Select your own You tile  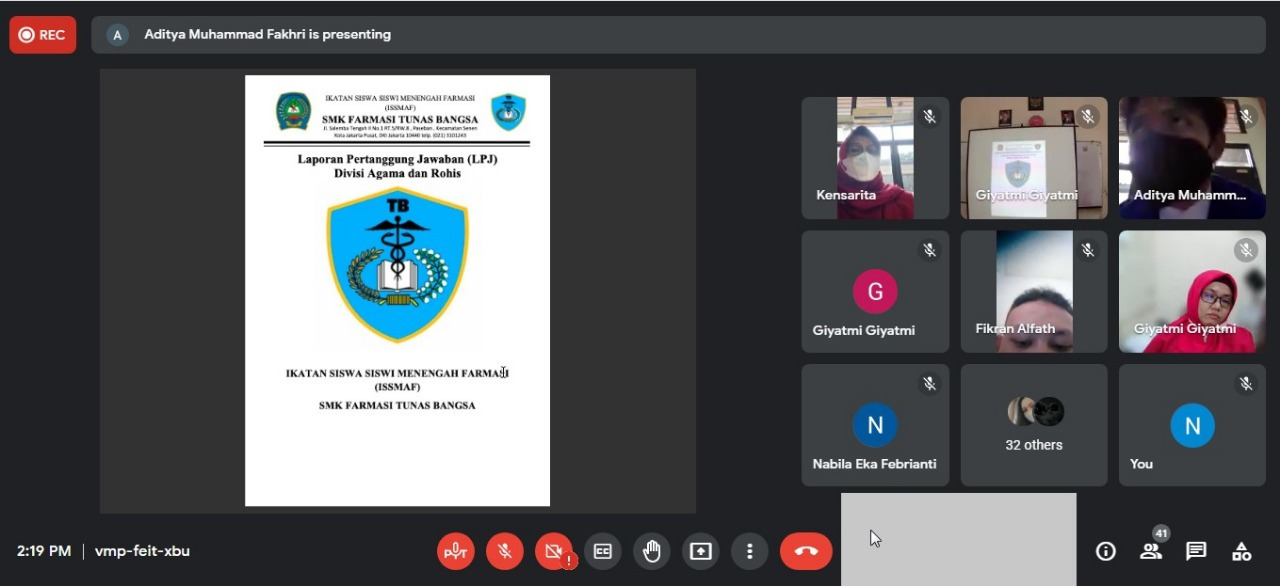(1192, 425)
